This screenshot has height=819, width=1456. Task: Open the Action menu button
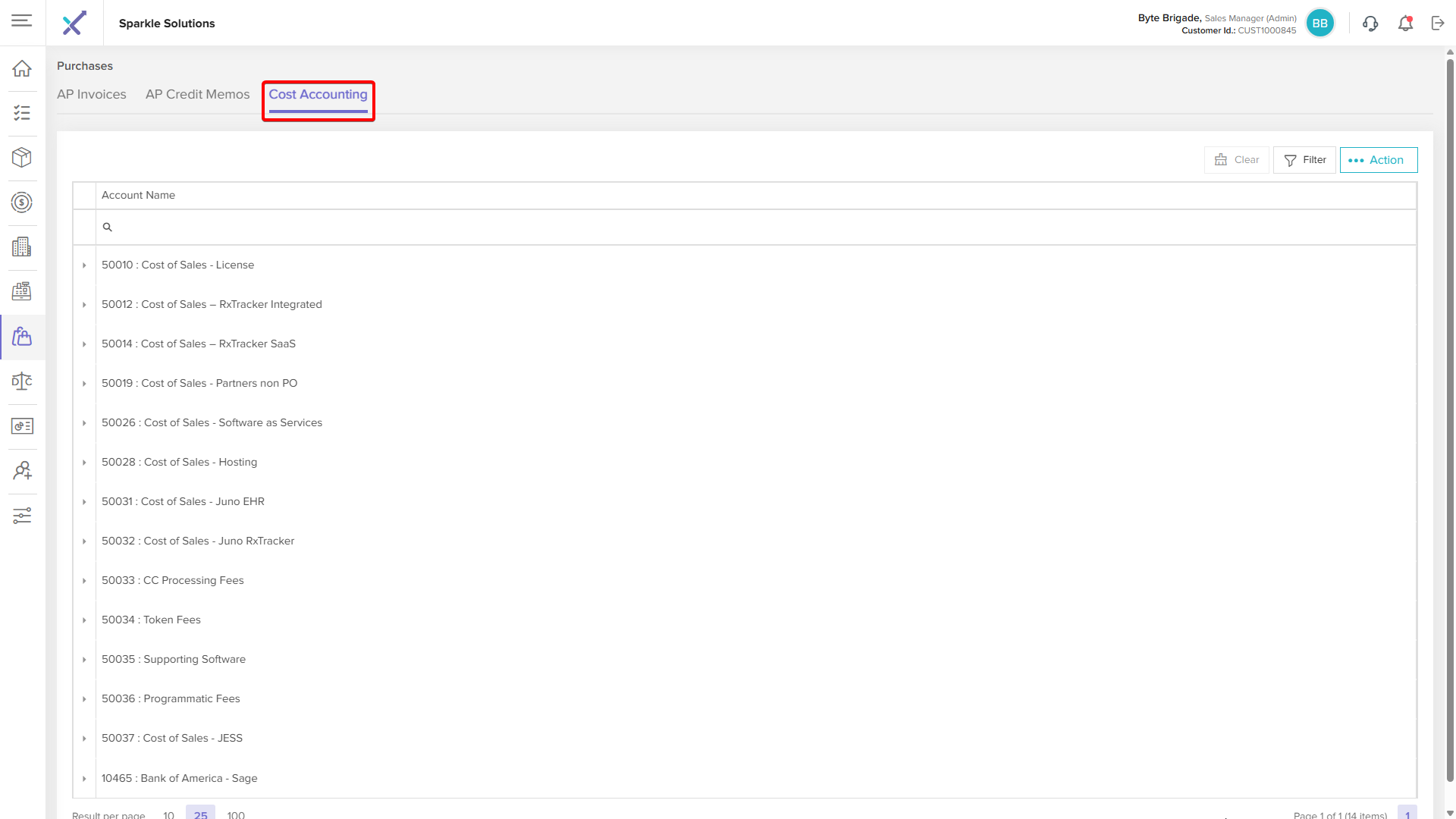pyautogui.click(x=1378, y=160)
